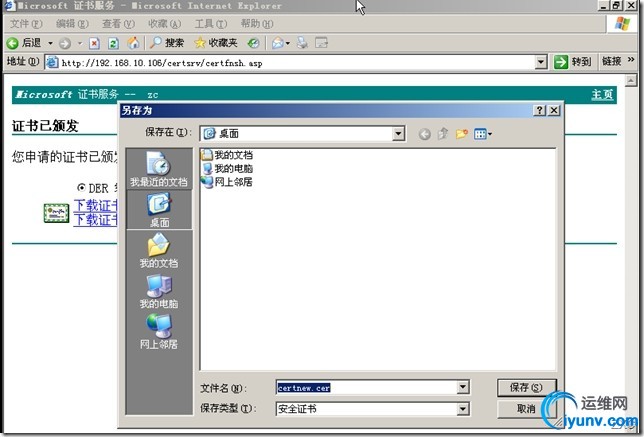Open the 查看(V) menu
The image size is (644, 437).
tap(118, 24)
